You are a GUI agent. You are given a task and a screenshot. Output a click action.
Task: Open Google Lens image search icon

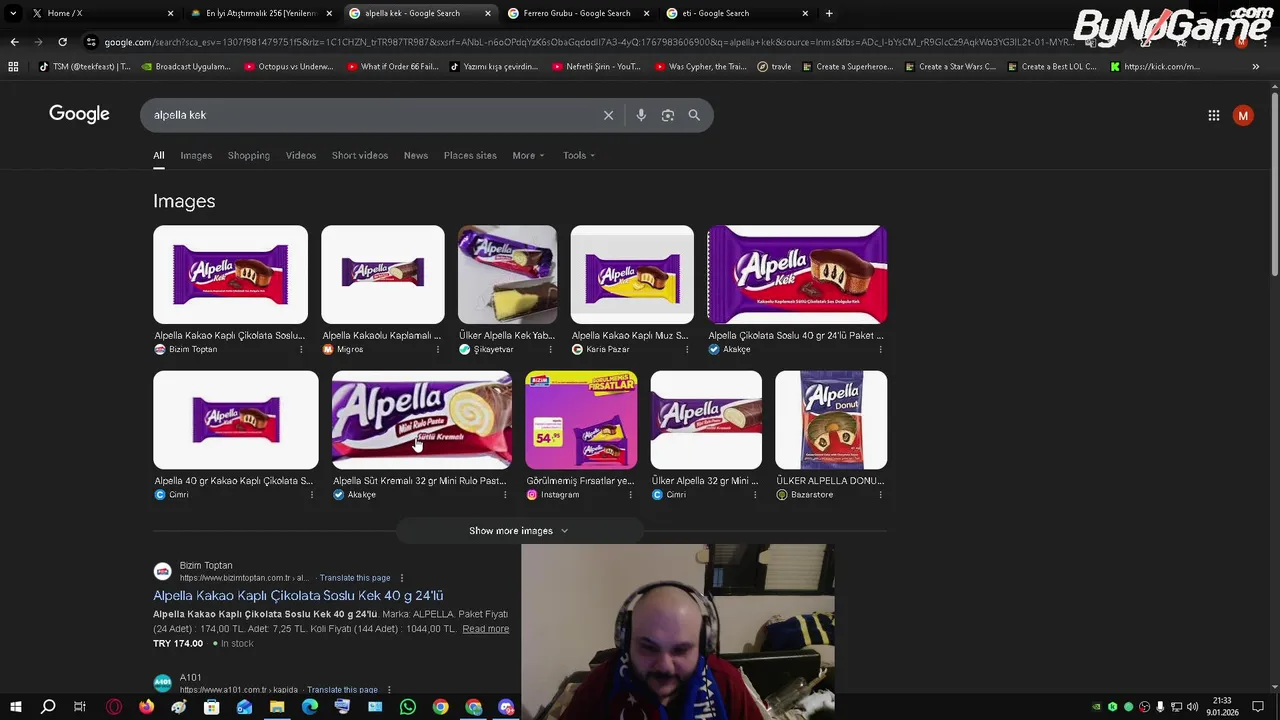pos(668,115)
